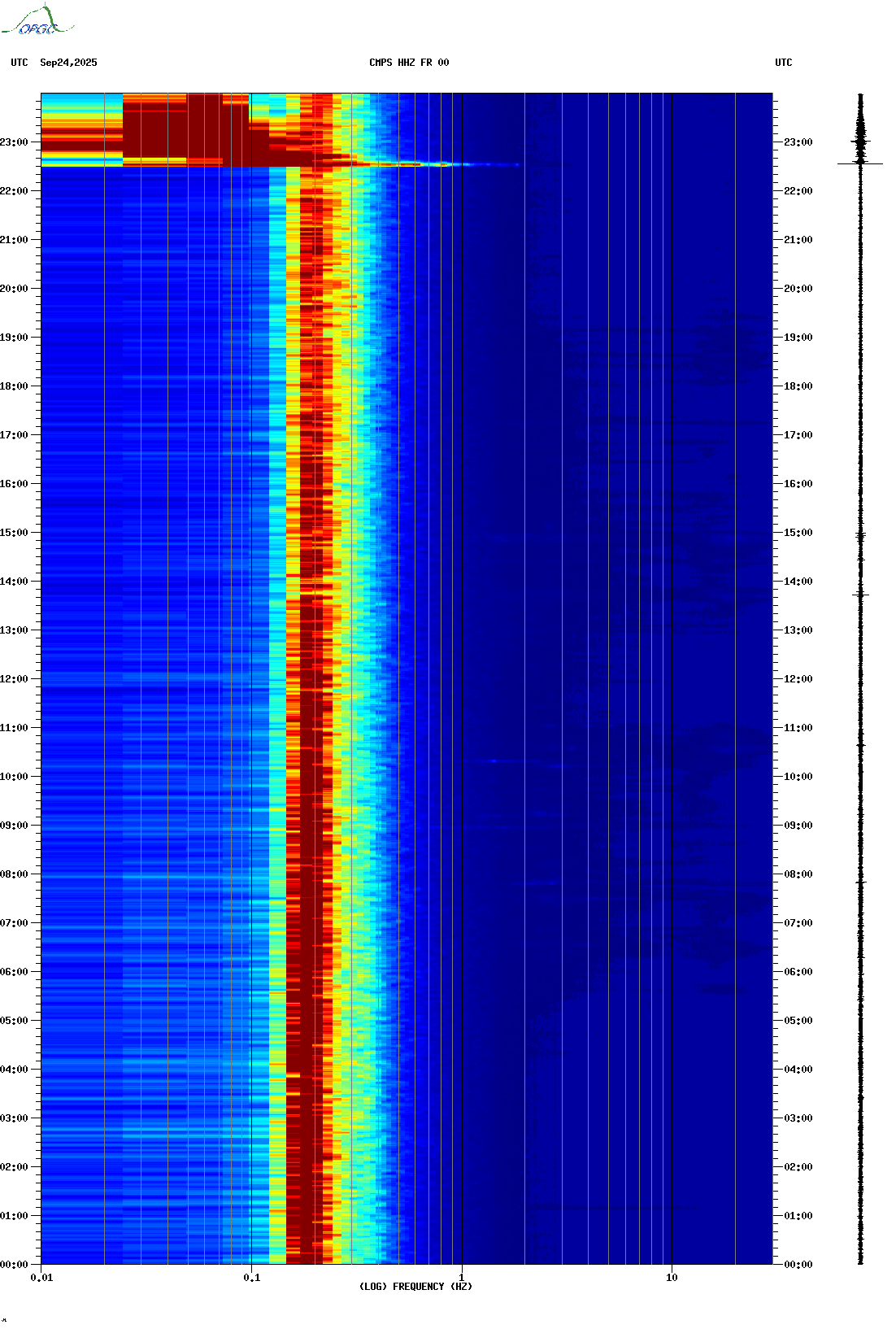Click the left-axis 14:00 time label
Viewport: 896px width, 1329px height.
(x=14, y=582)
